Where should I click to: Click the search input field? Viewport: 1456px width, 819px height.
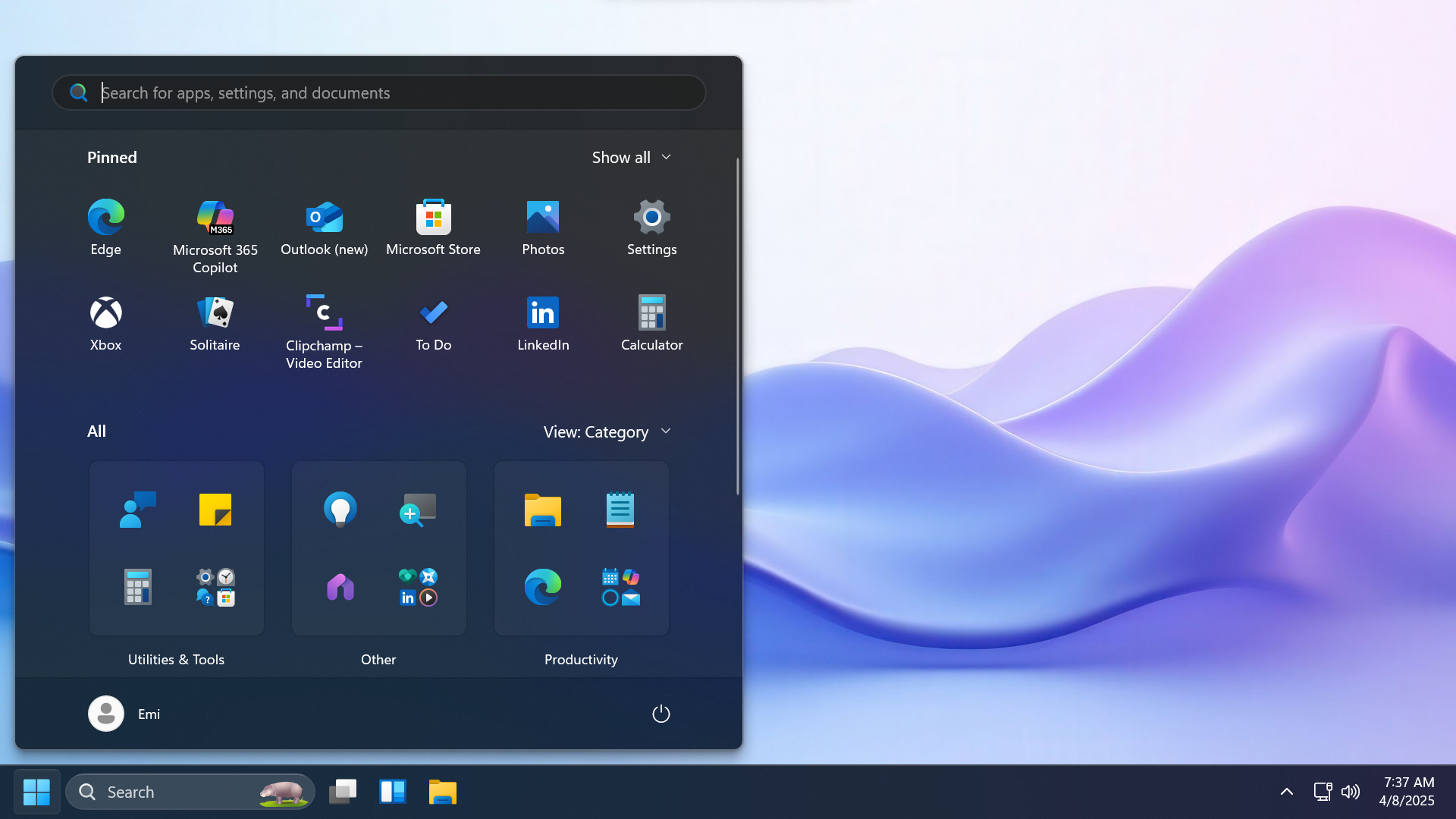[x=379, y=92]
